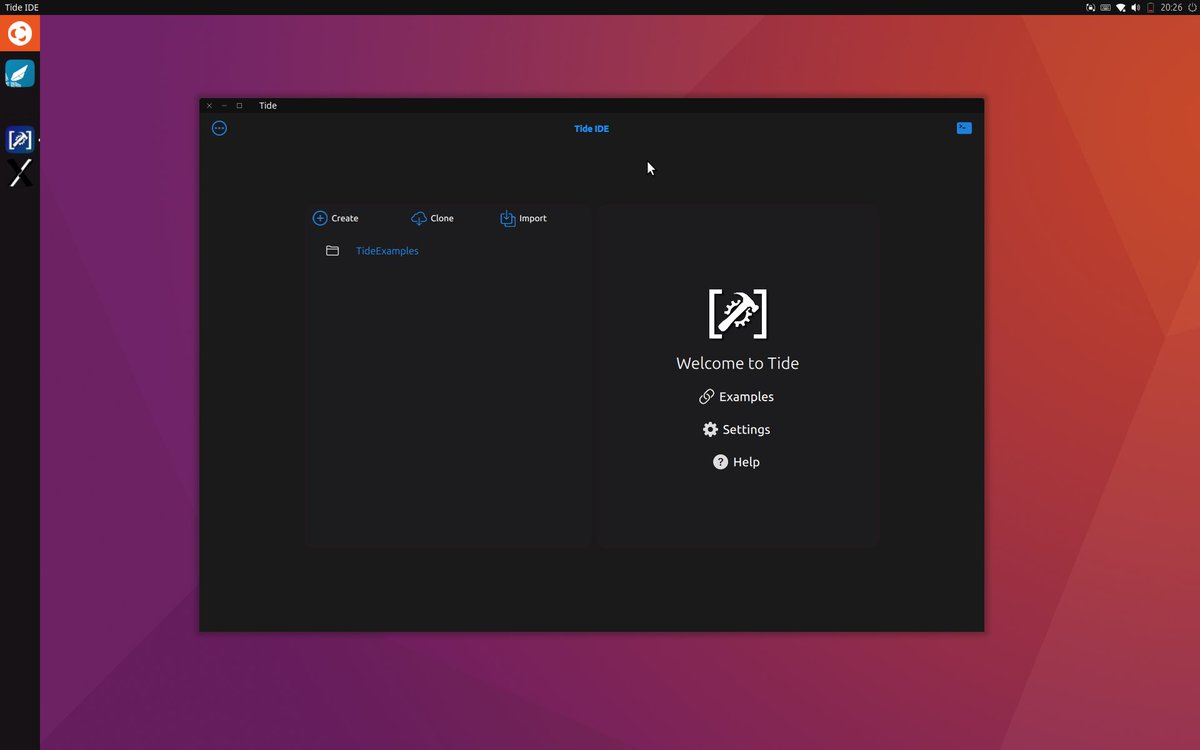This screenshot has height=750, width=1200.
Task: Open the Help link
Action: tap(746, 462)
